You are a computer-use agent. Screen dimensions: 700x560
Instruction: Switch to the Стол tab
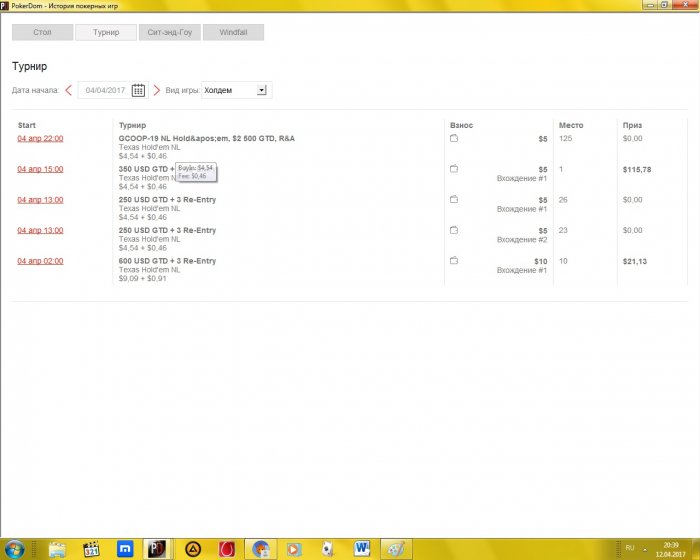pyautogui.click(x=42, y=33)
